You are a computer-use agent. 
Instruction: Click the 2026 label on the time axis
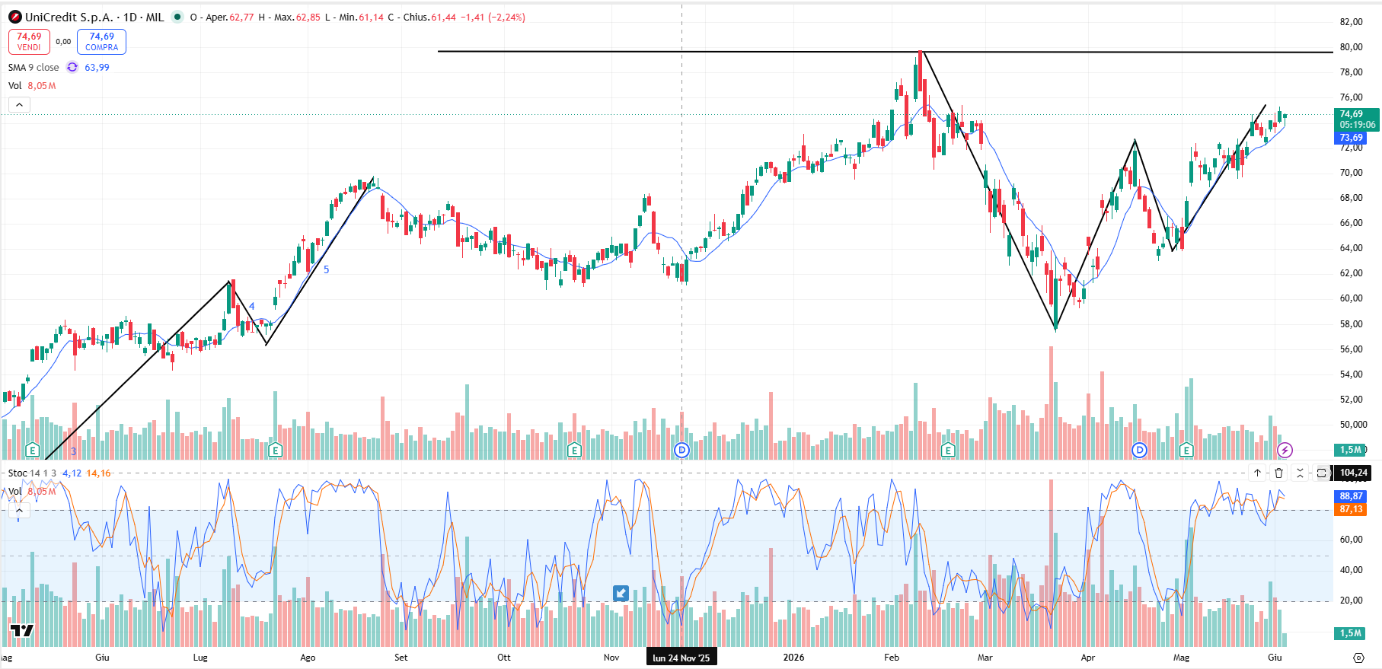point(793,657)
